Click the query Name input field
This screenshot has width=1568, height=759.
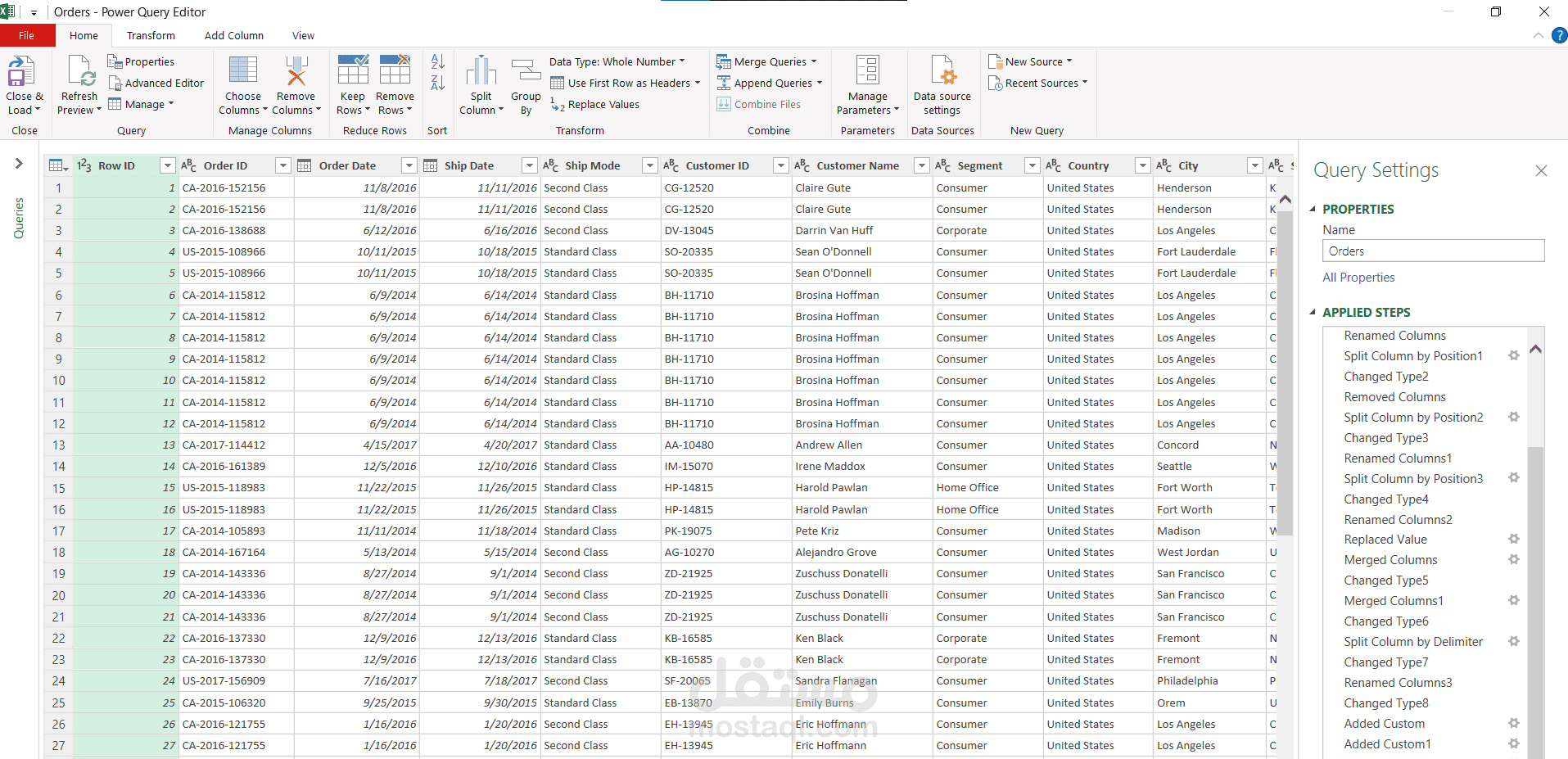coord(1433,251)
